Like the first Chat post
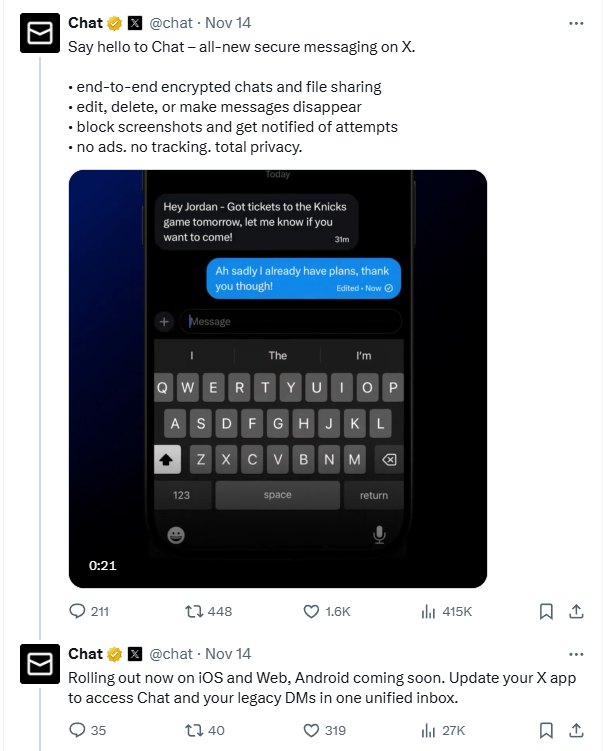The width and height of the screenshot is (603, 751). pyautogui.click(x=310, y=611)
